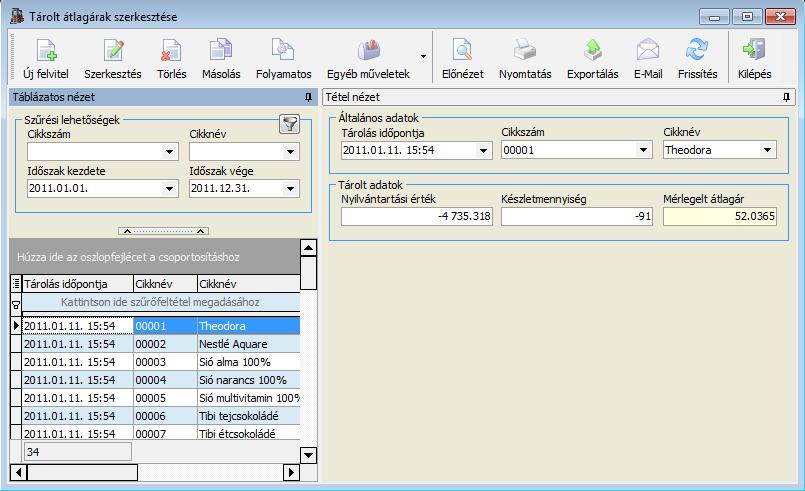Image resolution: width=805 pixels, height=491 pixels.
Task: Open Cikkszám filter dropdown
Action: (169, 152)
